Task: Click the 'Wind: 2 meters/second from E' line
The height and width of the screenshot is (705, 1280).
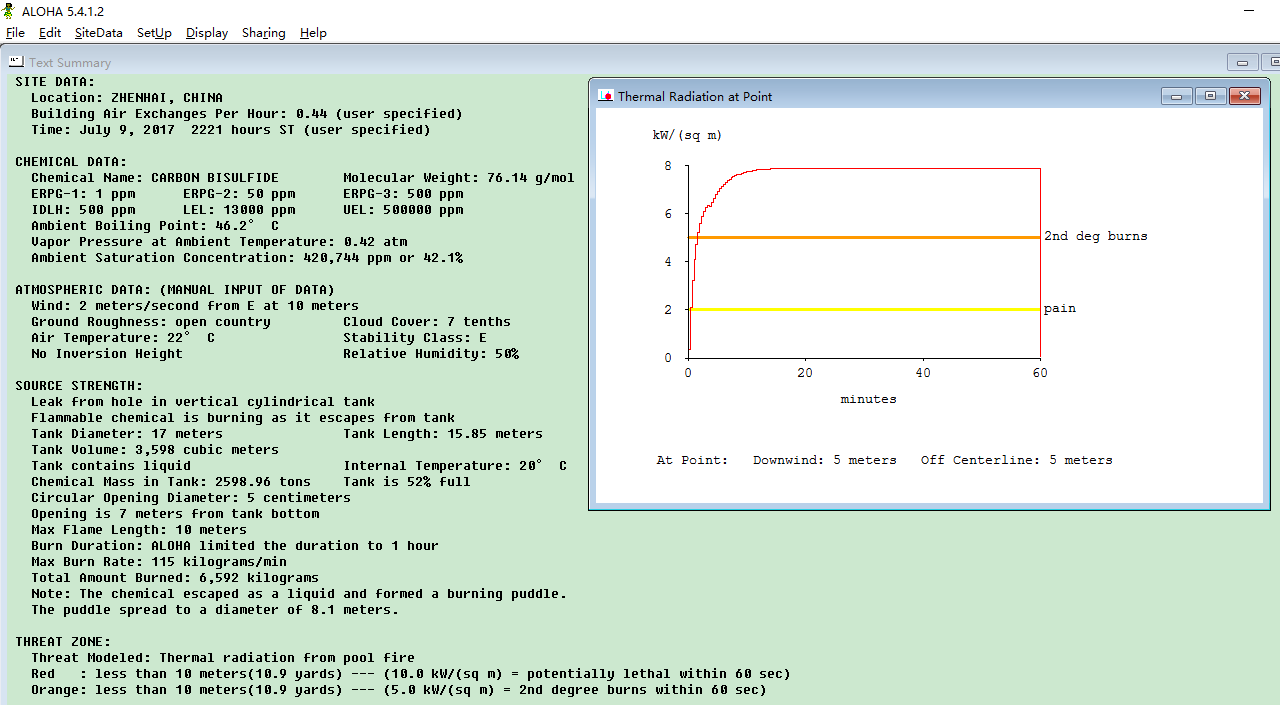Action: click(195, 306)
